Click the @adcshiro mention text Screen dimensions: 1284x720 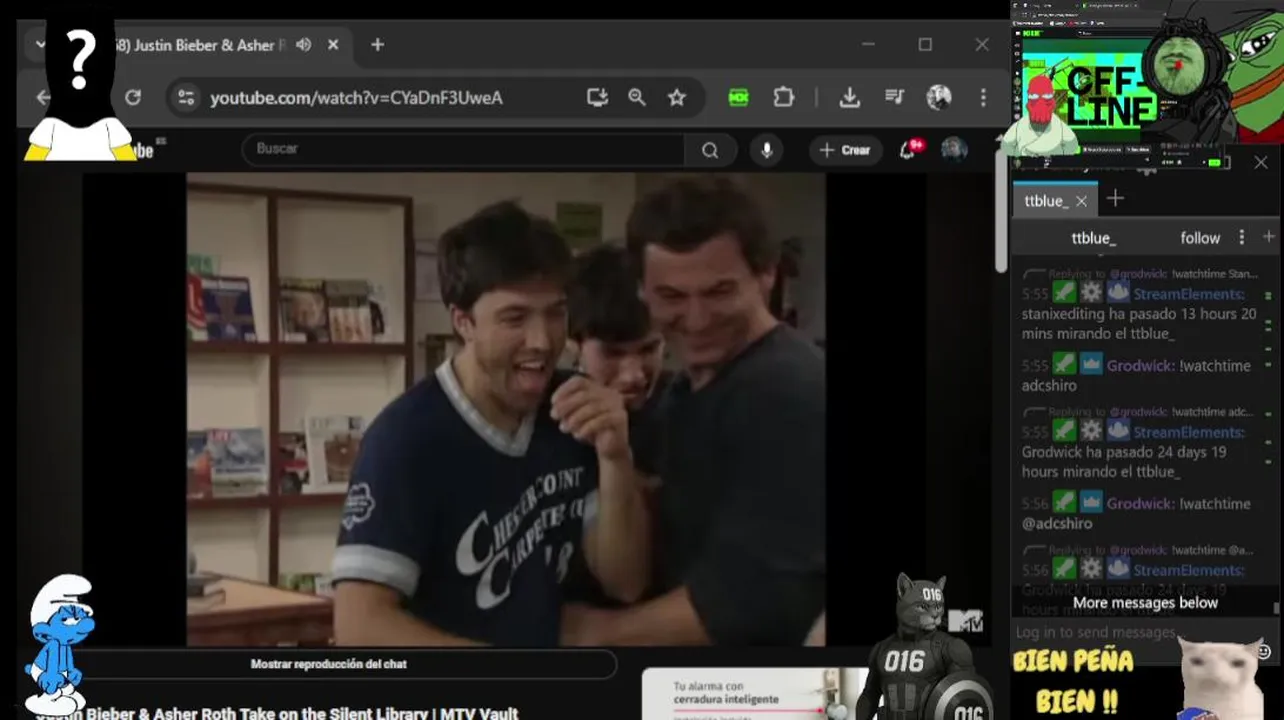(x=1057, y=524)
